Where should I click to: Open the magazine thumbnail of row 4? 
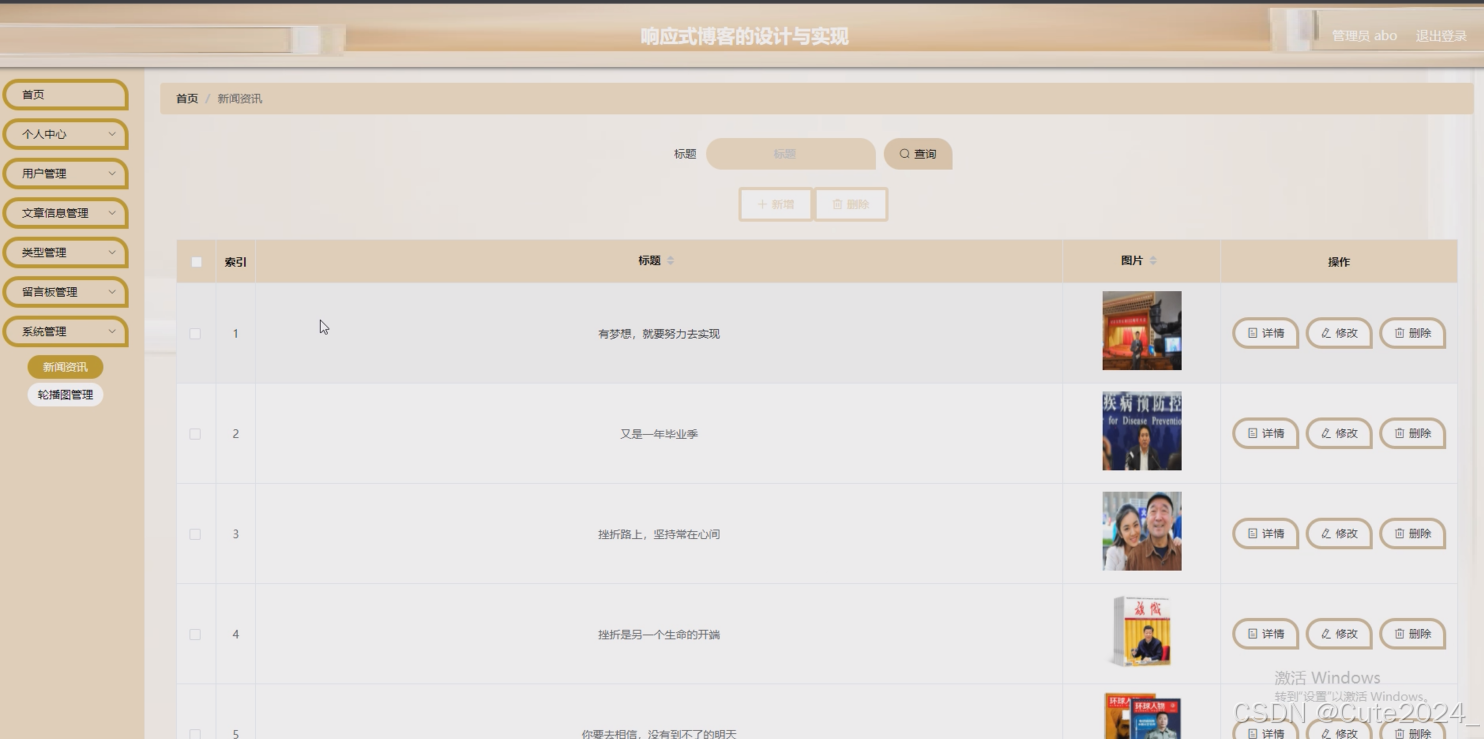tap(1142, 631)
